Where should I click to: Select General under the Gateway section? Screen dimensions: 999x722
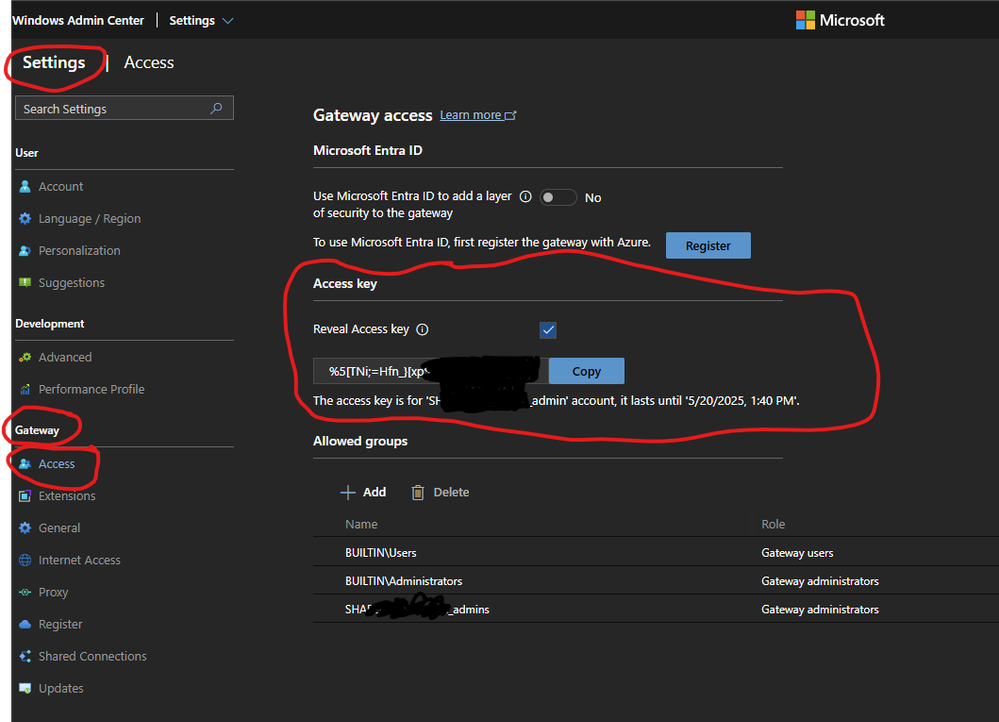[x=60, y=527]
